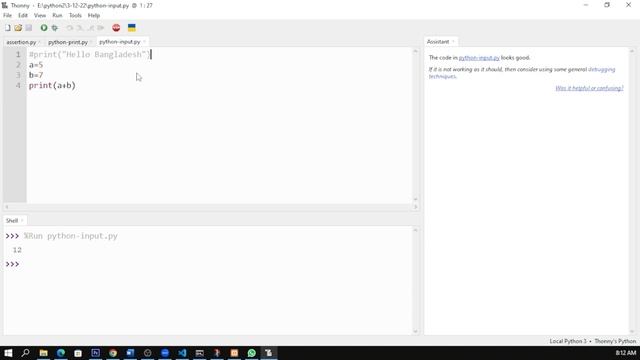640x360 pixels.
Task: Click code line a=5 in editor
Action: pyautogui.click(x=36, y=65)
